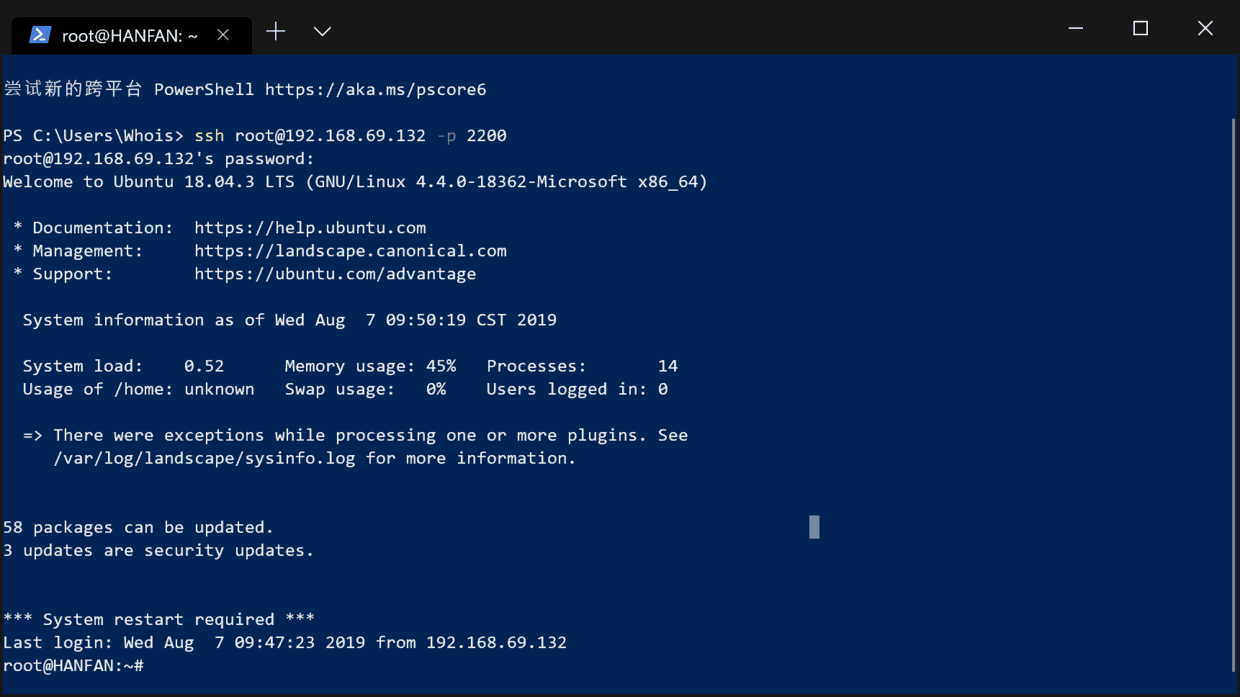Open the ubuntu.com/advantage support link
Viewport: 1240px width, 697px height.
(x=335, y=274)
